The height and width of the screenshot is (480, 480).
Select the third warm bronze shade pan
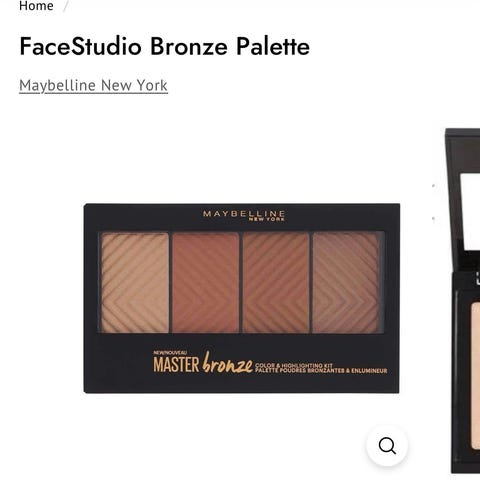(x=276, y=283)
